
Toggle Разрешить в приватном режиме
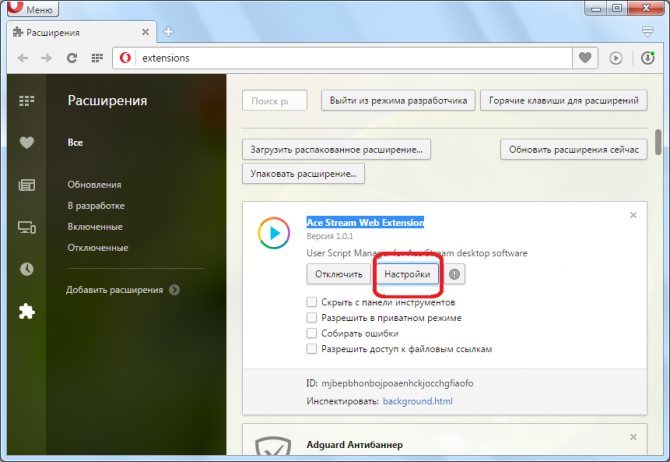tap(311, 318)
